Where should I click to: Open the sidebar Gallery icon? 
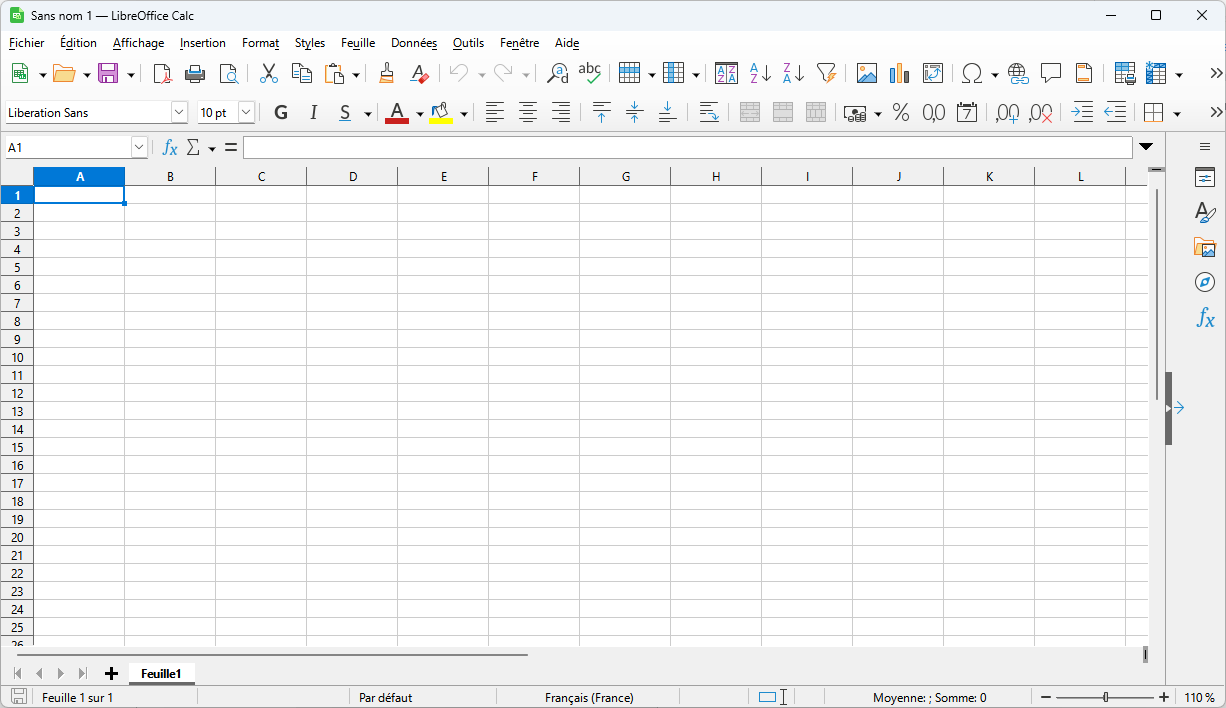(1205, 248)
